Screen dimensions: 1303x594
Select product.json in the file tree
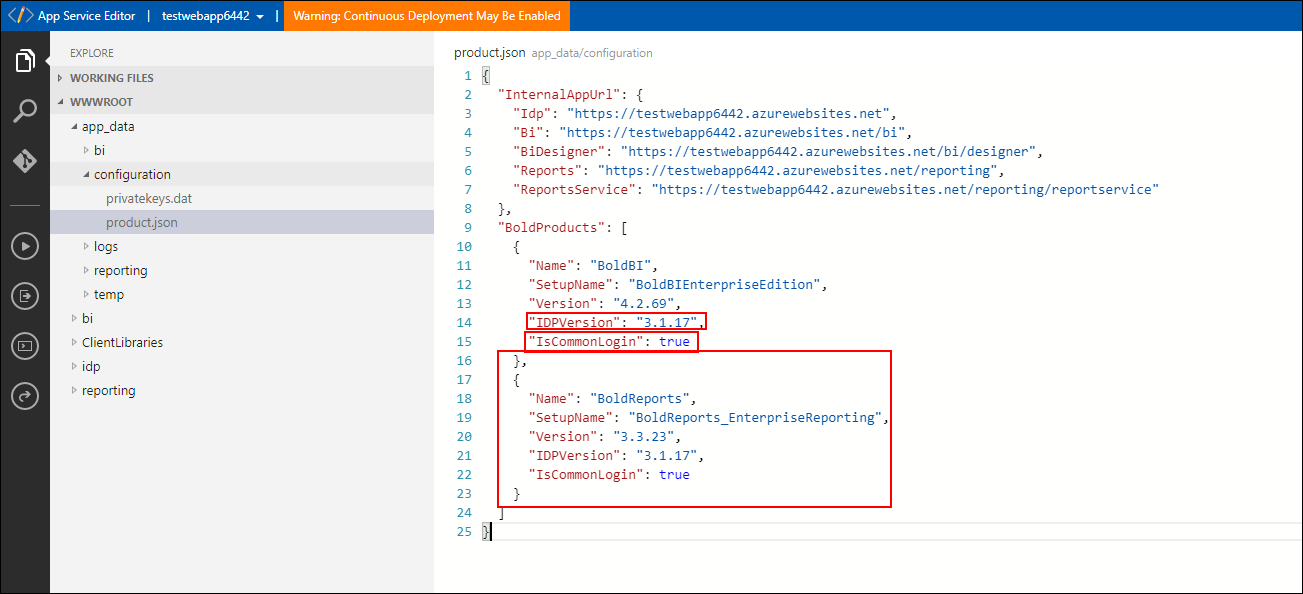click(242, 222)
